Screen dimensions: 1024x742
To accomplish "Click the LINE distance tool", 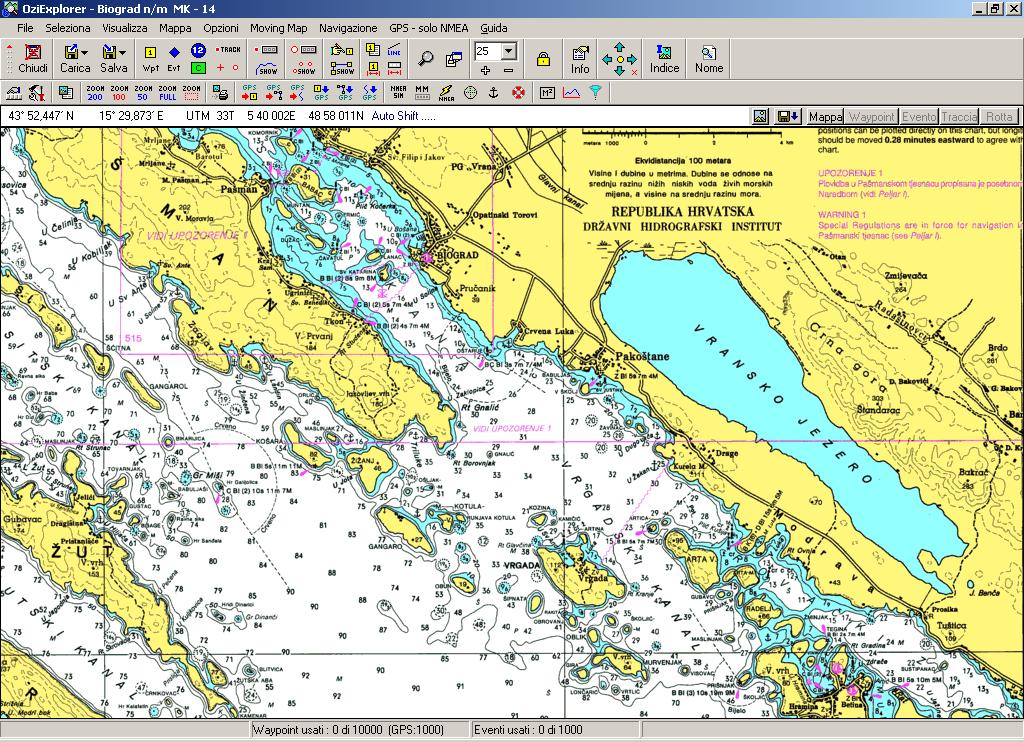I will (x=394, y=50).
